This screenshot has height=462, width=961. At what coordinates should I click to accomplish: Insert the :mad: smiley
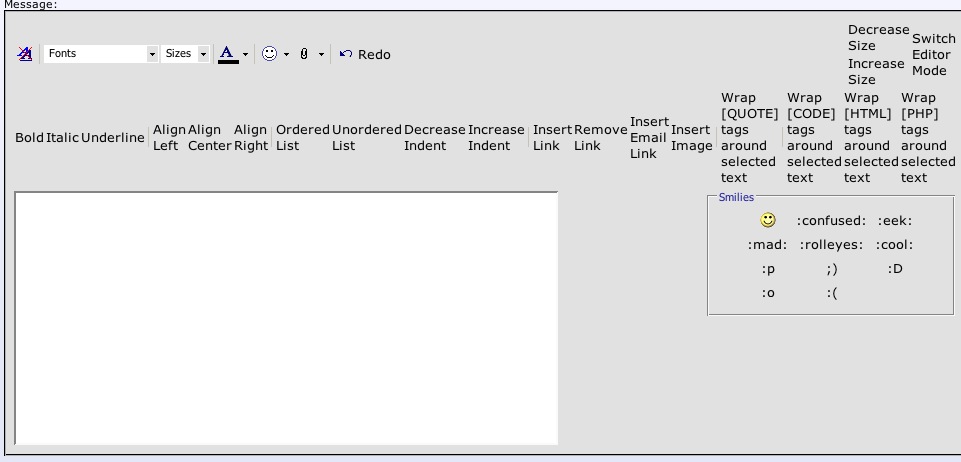pos(767,245)
